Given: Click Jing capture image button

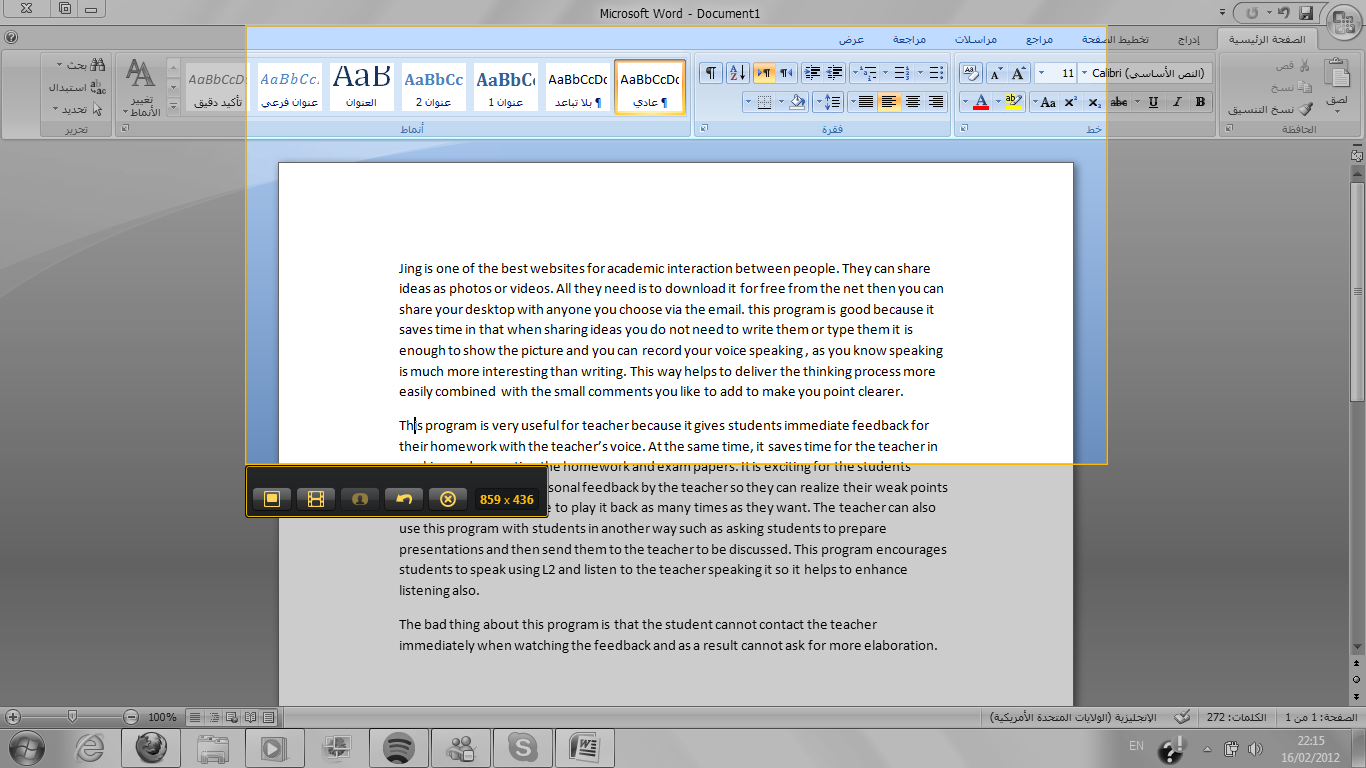Looking at the screenshot, I should 272,499.
